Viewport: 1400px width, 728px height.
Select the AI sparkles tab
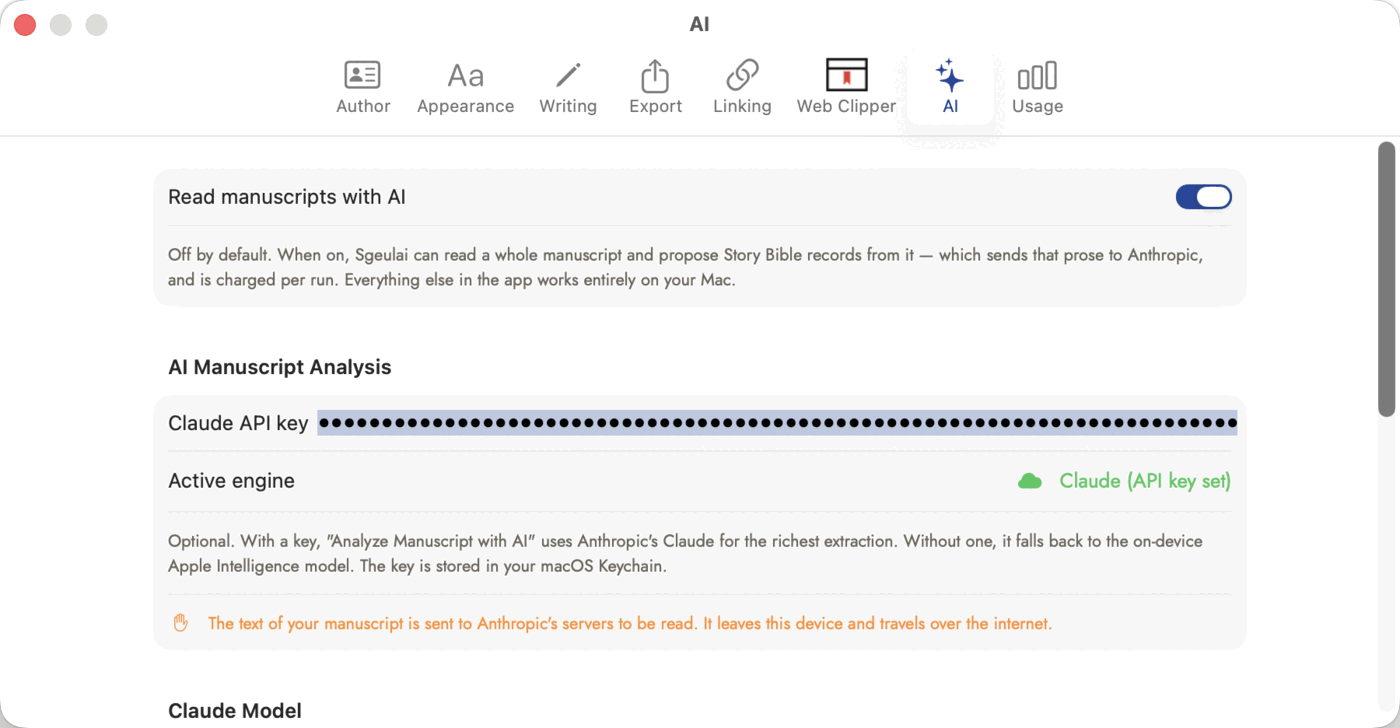pos(950,88)
